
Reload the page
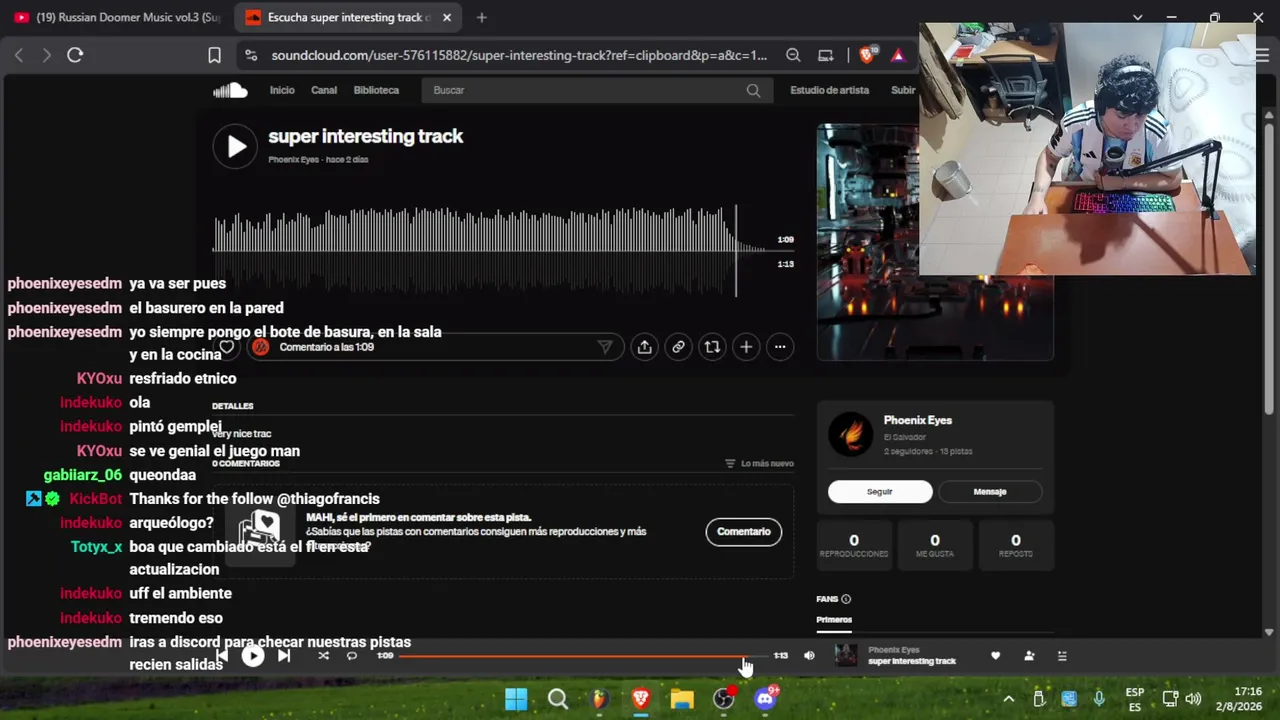75,55
